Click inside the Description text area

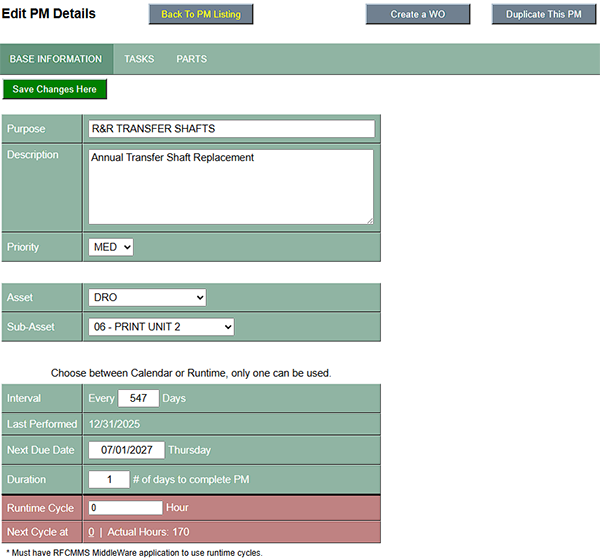[231, 186]
